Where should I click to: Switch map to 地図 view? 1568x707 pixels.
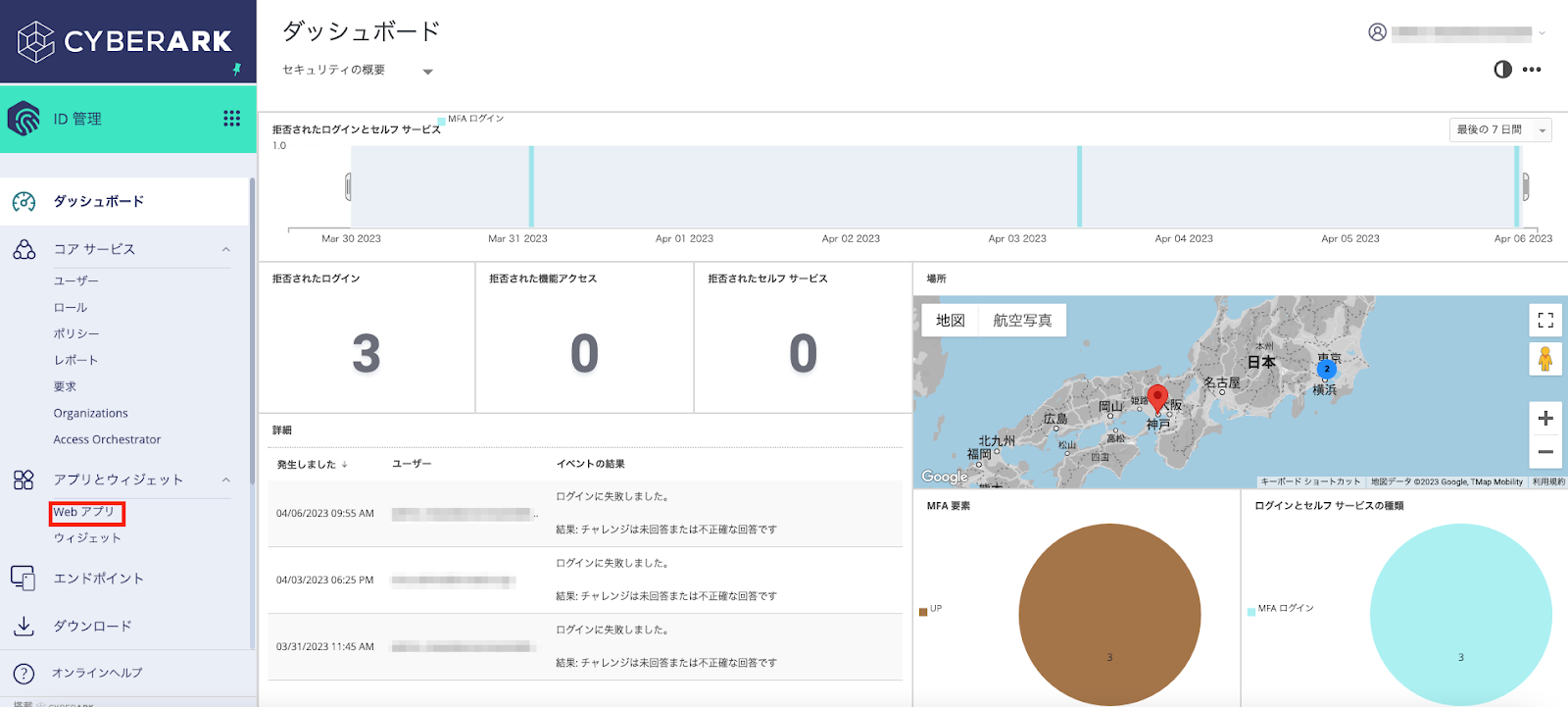950,321
